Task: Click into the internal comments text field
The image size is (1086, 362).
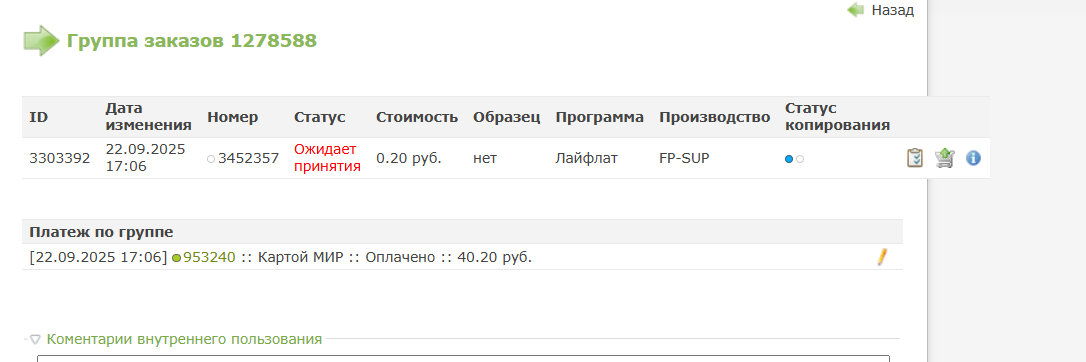Action: click(463, 359)
